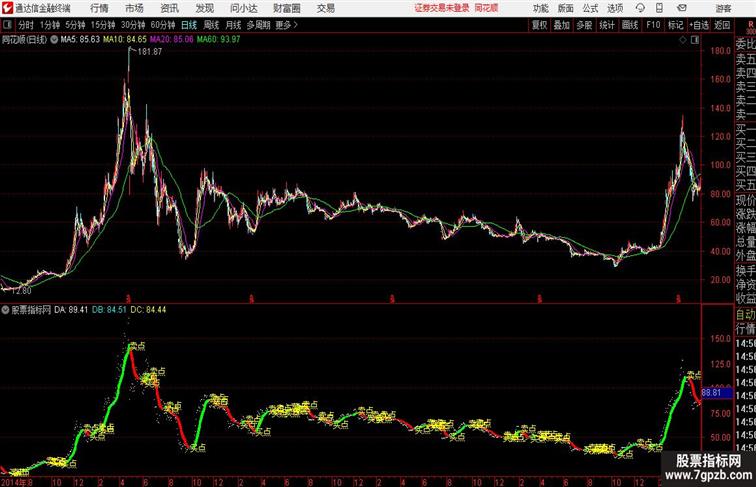Click the 返回 back button
756x487 pixels.
click(722, 25)
